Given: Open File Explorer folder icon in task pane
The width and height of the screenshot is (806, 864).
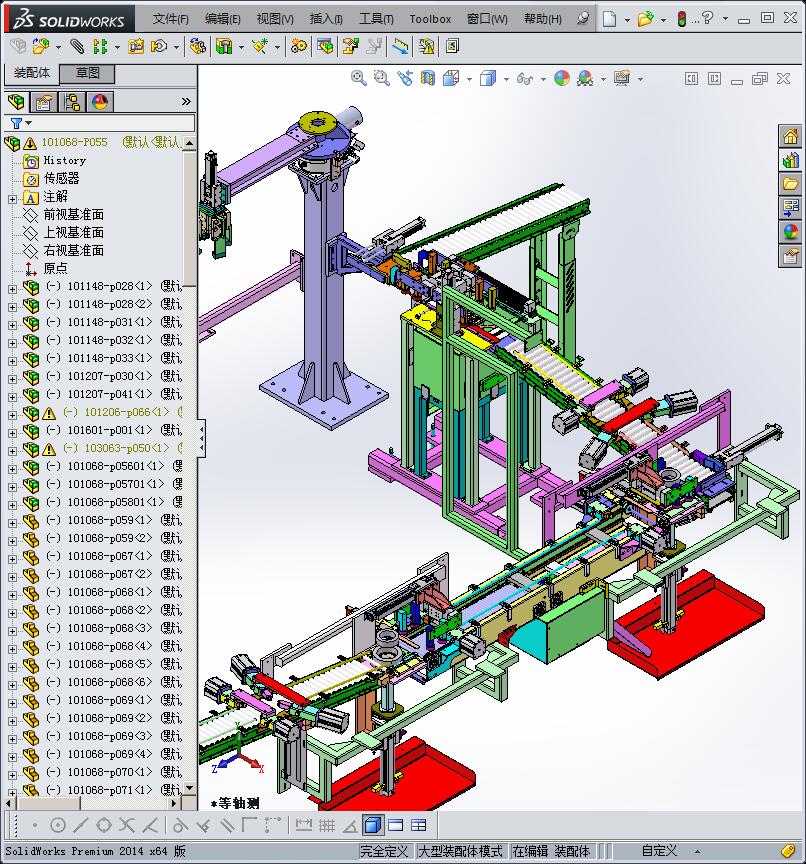Looking at the screenshot, I should point(790,184).
